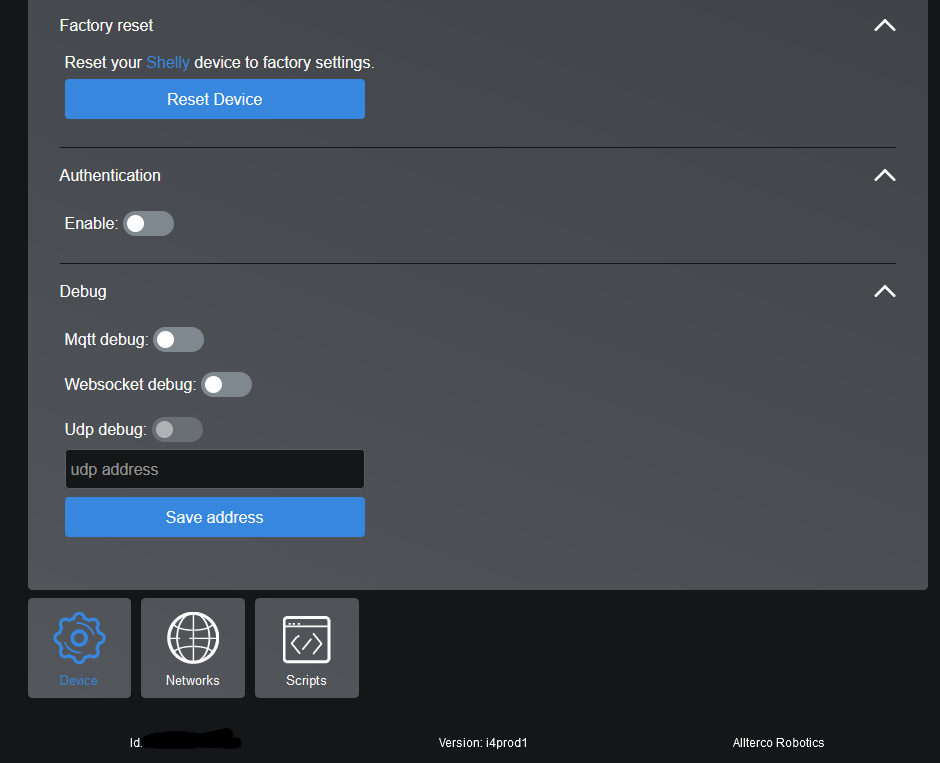Click the Reset Device button

tap(214, 99)
